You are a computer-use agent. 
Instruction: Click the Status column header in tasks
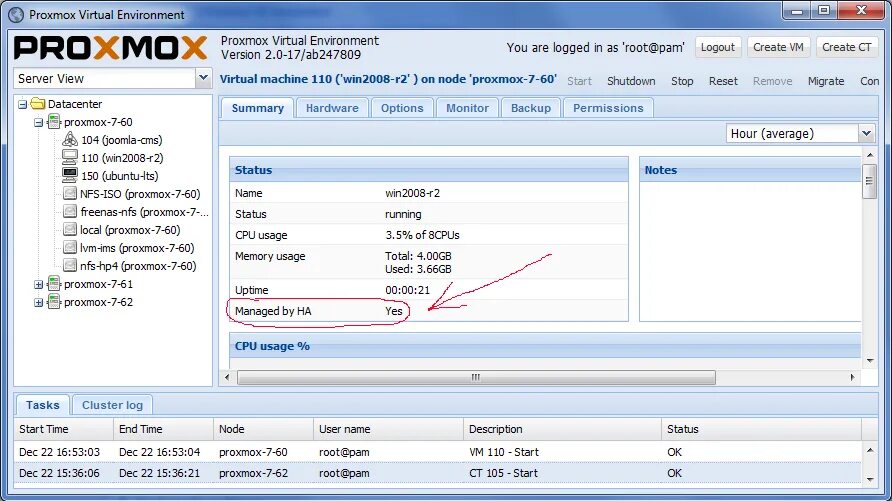(761, 429)
